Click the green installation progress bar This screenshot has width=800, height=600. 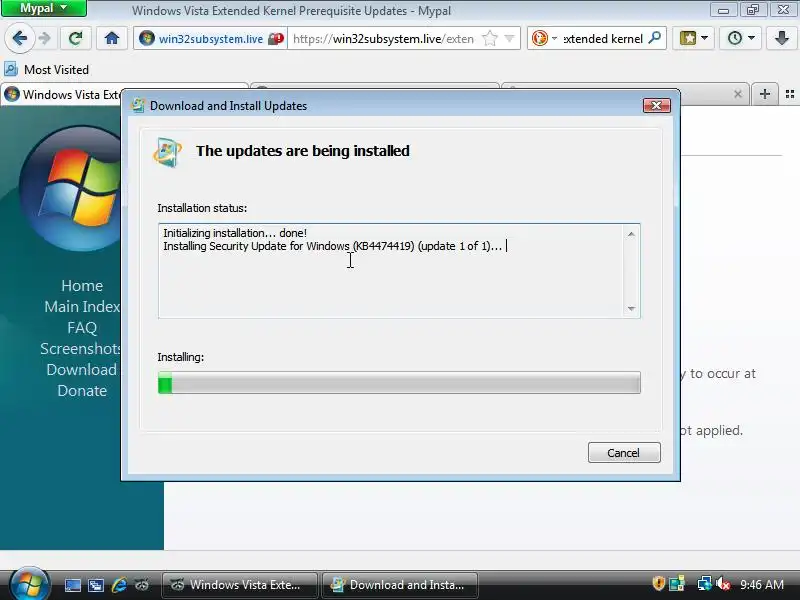(x=399, y=383)
